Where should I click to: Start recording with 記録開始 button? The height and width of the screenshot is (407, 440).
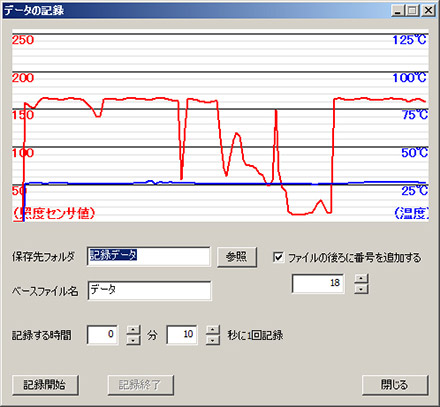click(x=45, y=385)
